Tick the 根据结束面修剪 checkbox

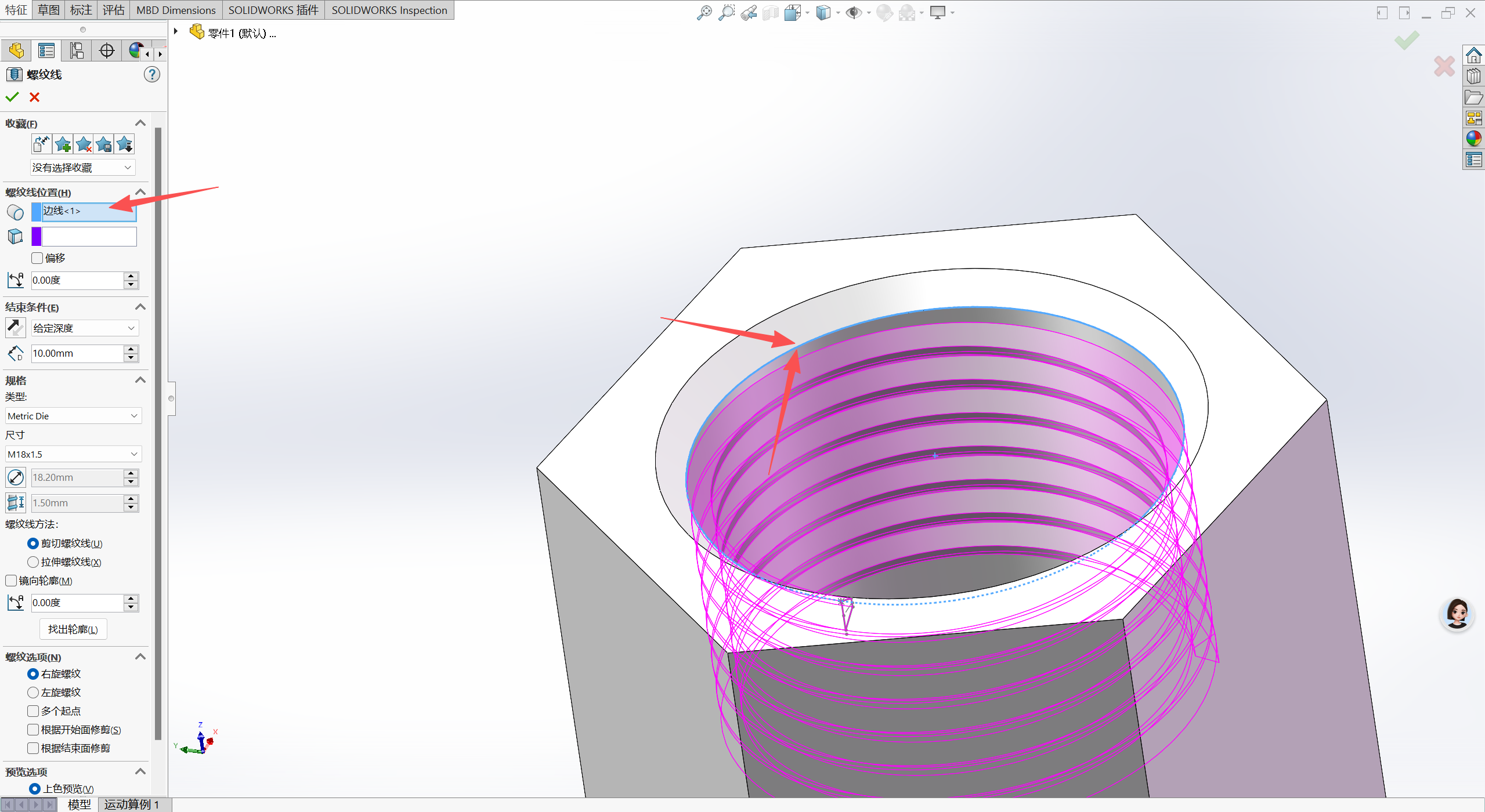(x=33, y=748)
